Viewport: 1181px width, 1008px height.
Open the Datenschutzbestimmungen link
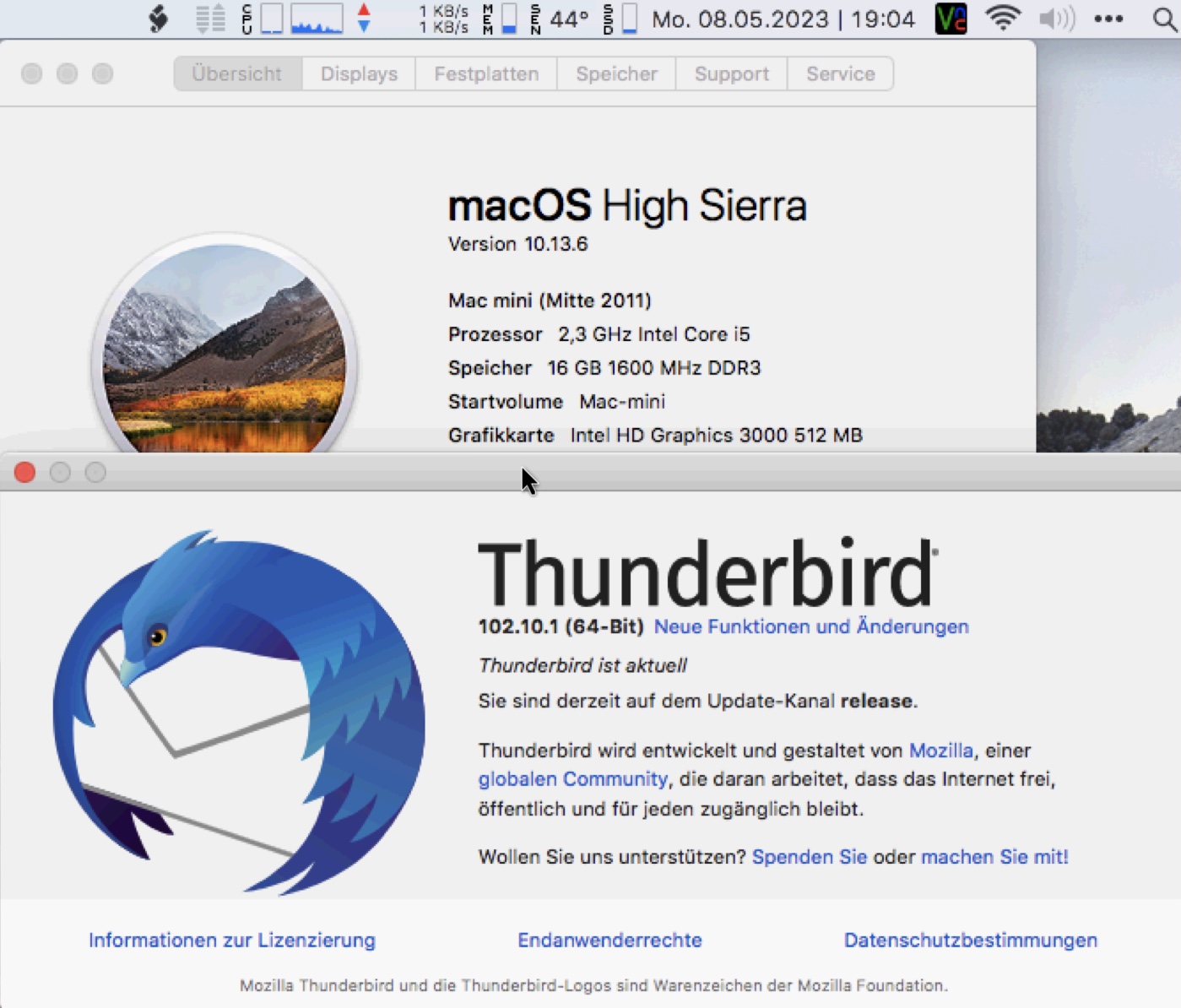(x=971, y=940)
